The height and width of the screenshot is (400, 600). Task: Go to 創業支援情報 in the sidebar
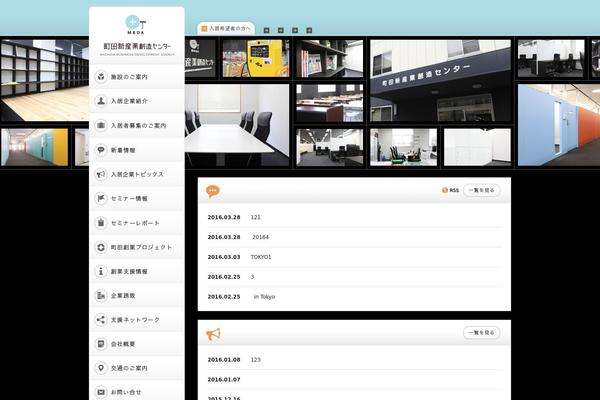[137, 271]
